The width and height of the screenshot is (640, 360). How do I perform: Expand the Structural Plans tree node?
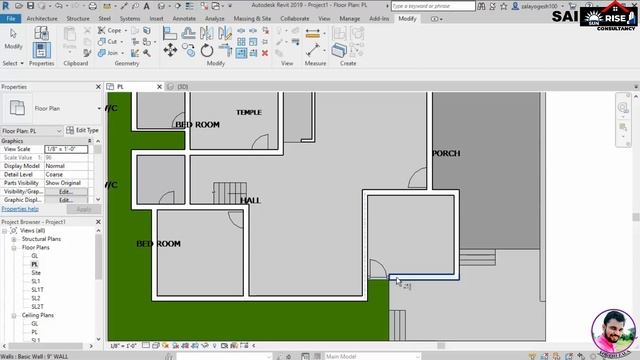pyautogui.click(x=14, y=239)
